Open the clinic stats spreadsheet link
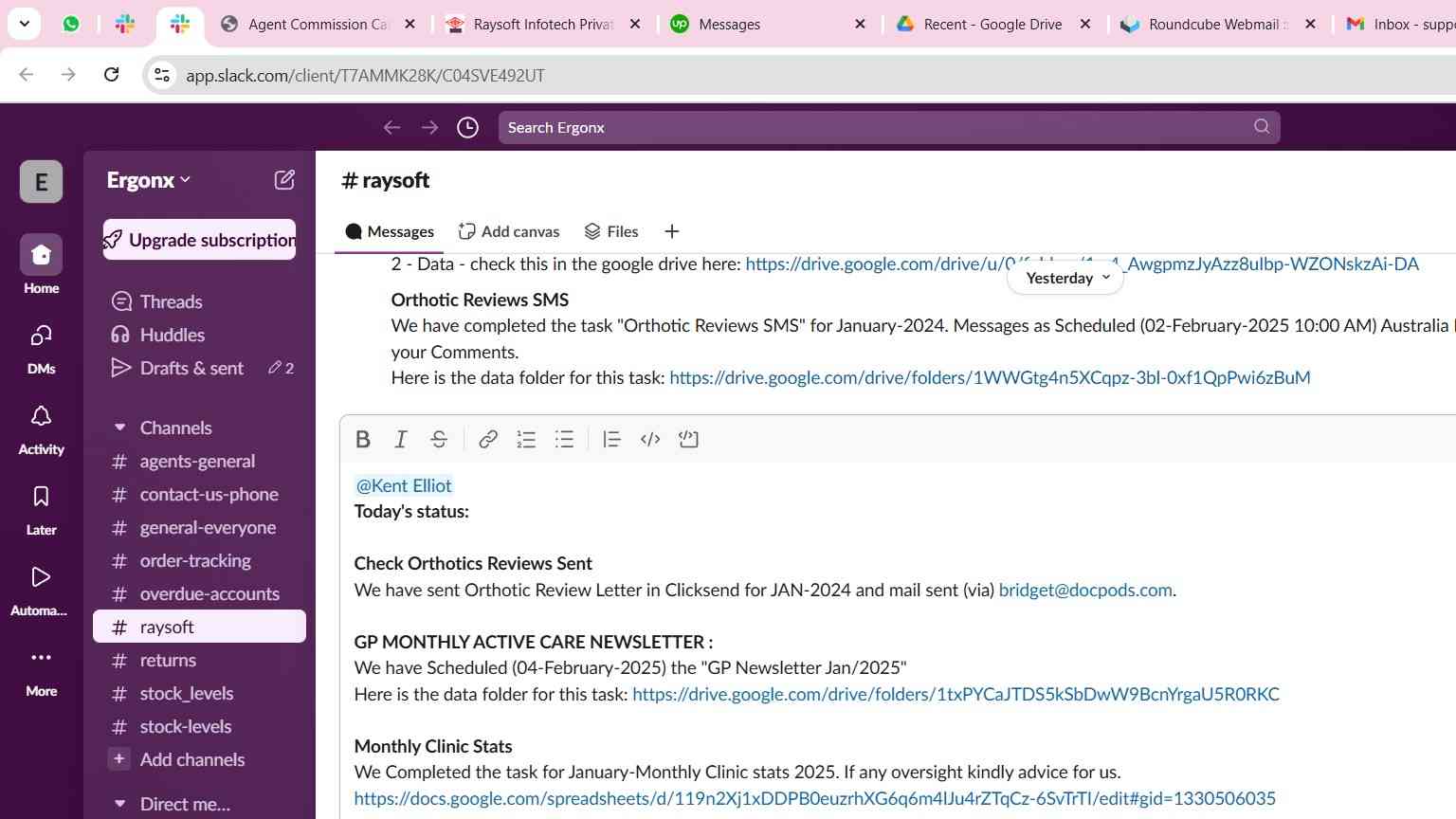The height and width of the screenshot is (819, 1456). [815, 798]
